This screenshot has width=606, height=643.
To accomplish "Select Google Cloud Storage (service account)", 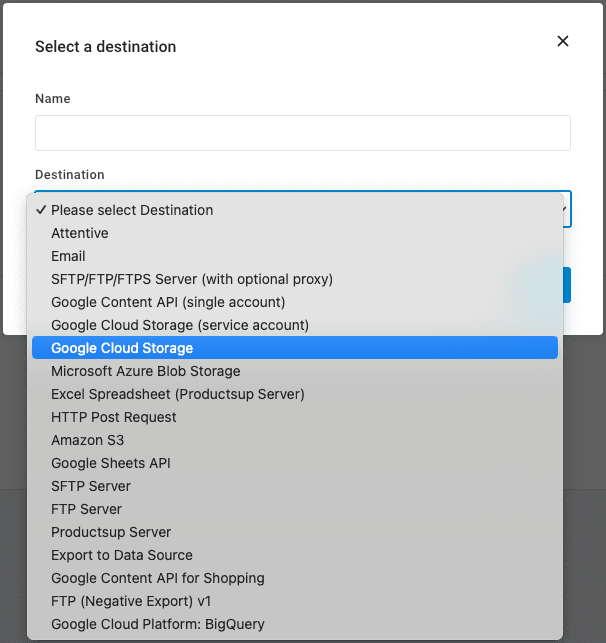I will click(x=180, y=325).
